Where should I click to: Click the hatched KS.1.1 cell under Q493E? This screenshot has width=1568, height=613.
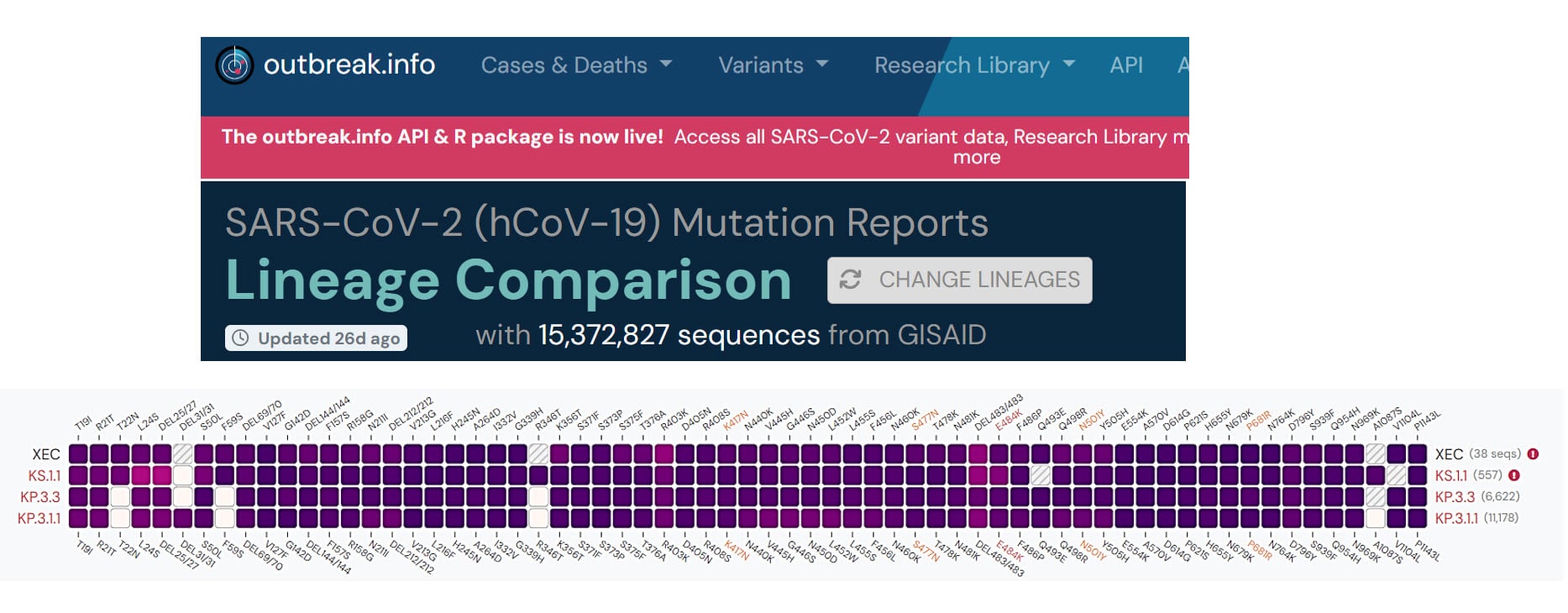(x=1041, y=475)
